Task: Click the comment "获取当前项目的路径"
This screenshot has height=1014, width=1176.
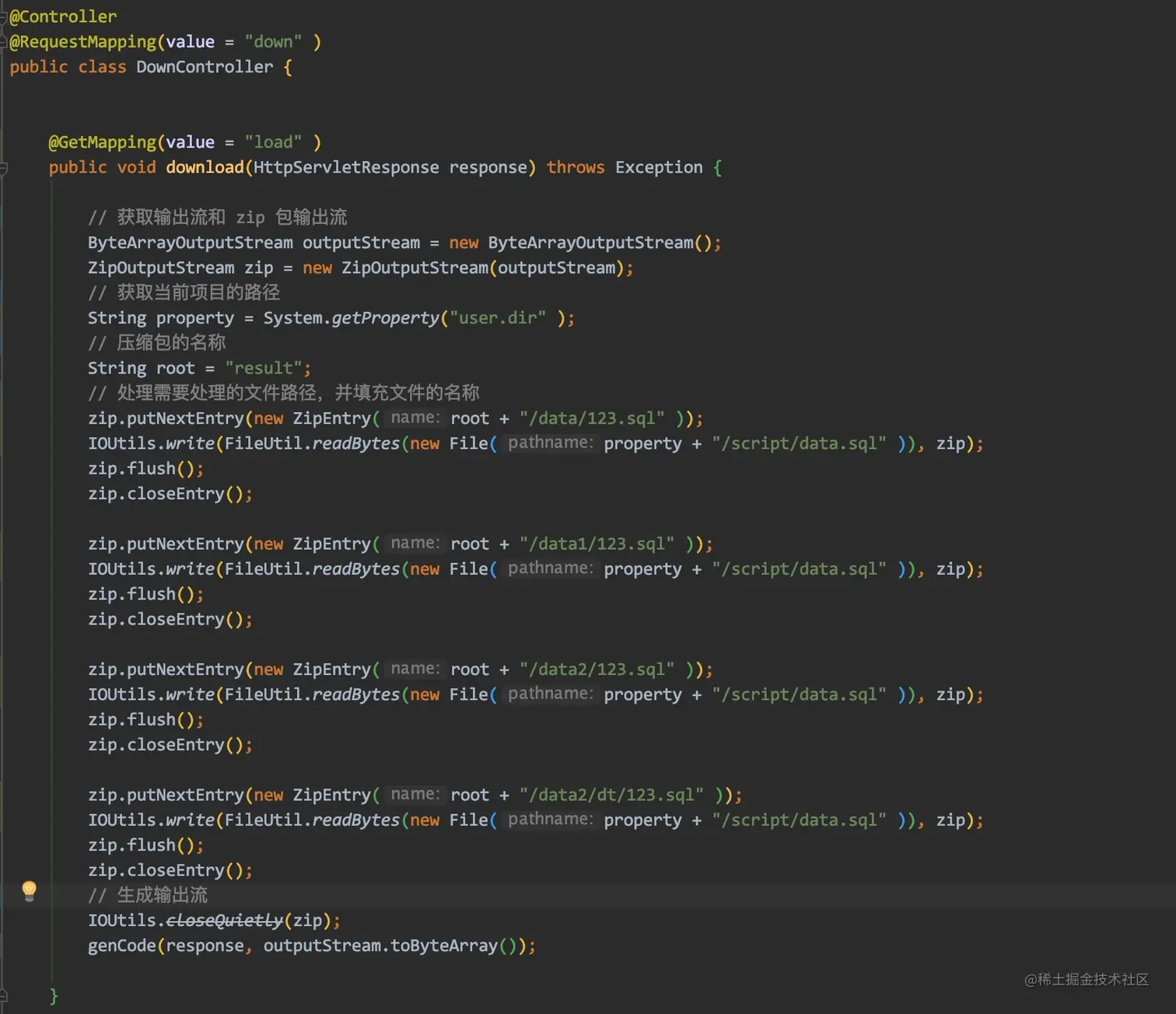Action: [x=184, y=292]
